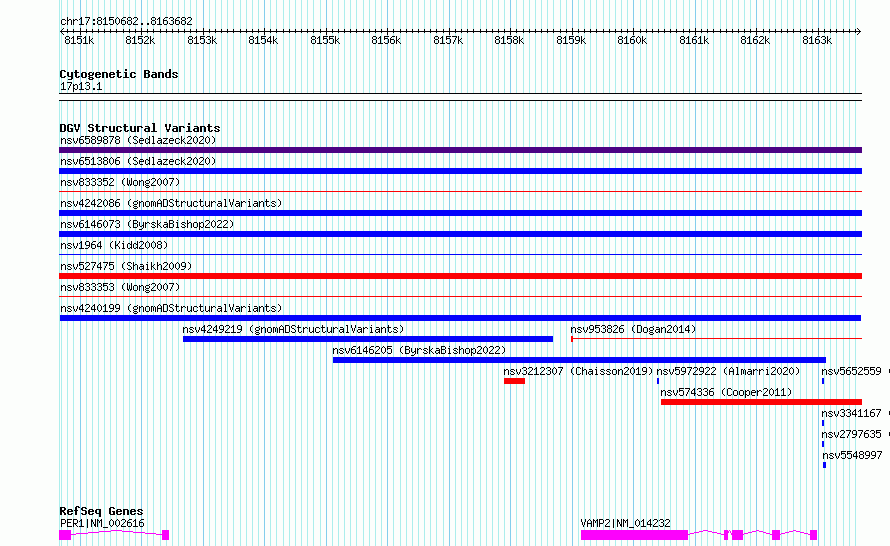This screenshot has height=546, width=890.
Task: Open the nsv833352 (Wong2007) variant label
Action: coord(120,182)
